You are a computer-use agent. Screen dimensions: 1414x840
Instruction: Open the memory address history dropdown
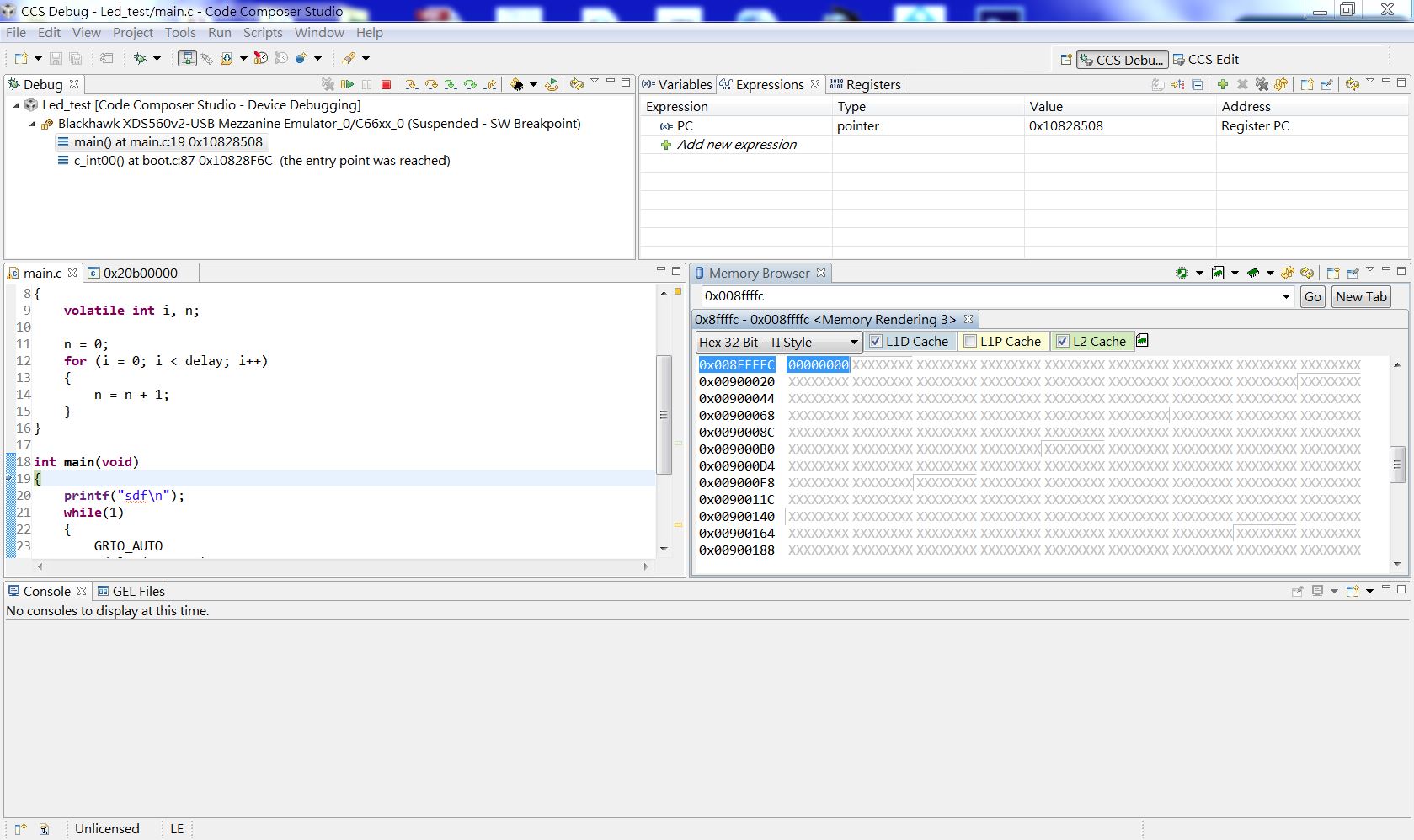(1286, 296)
